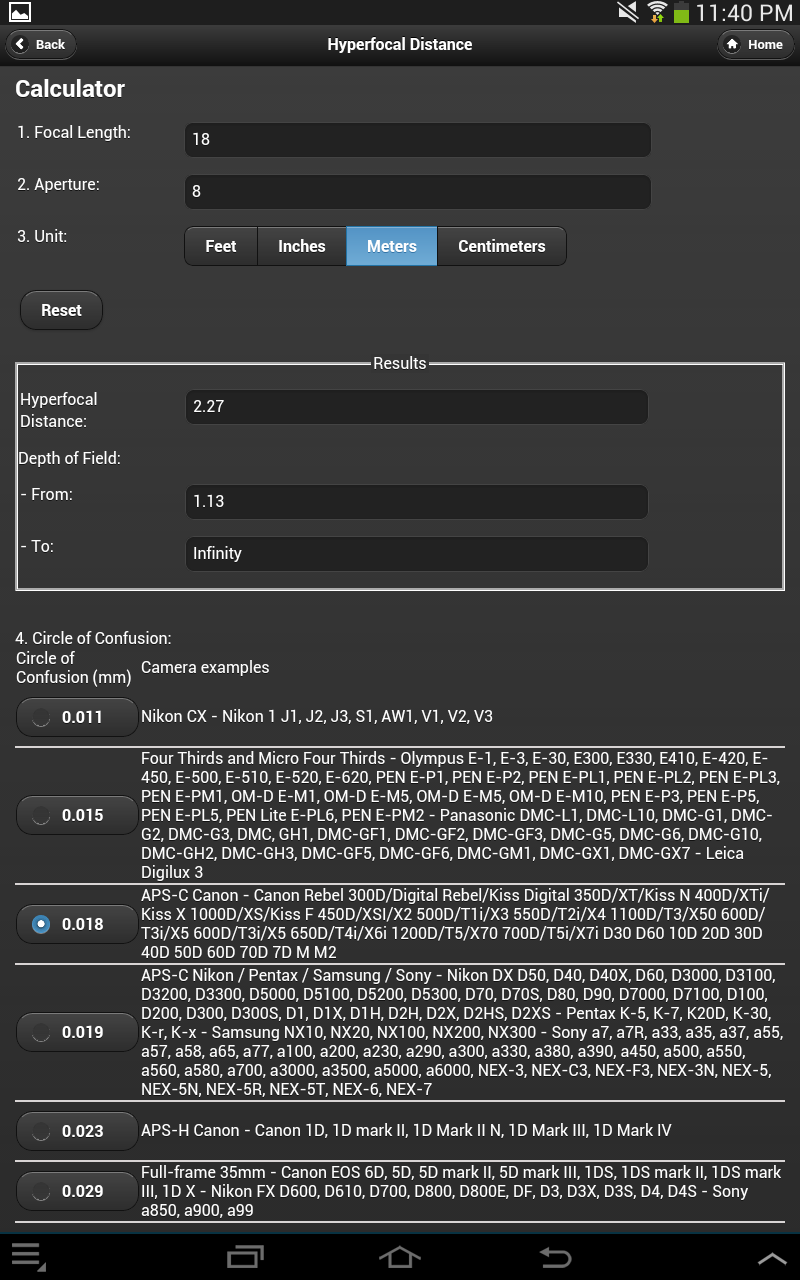The width and height of the screenshot is (800, 1280).
Task: Switch the unit to Feet
Action: coord(221,246)
